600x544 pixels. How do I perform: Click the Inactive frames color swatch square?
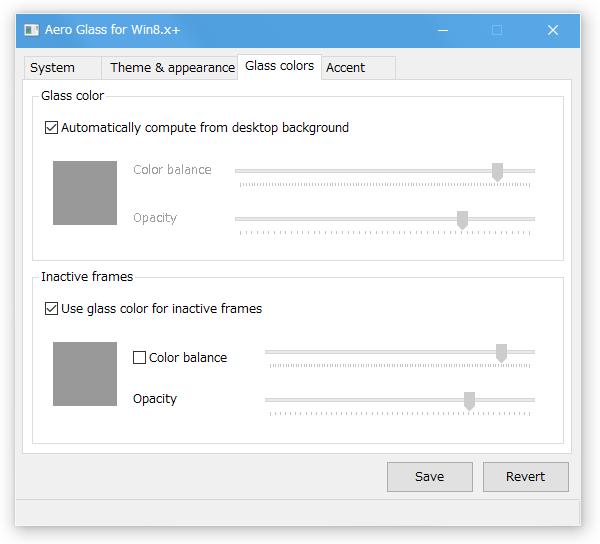[x=85, y=374]
